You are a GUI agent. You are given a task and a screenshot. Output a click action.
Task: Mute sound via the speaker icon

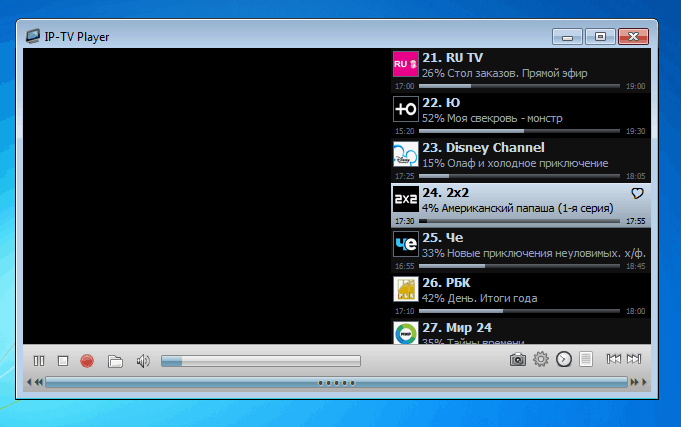click(x=143, y=361)
